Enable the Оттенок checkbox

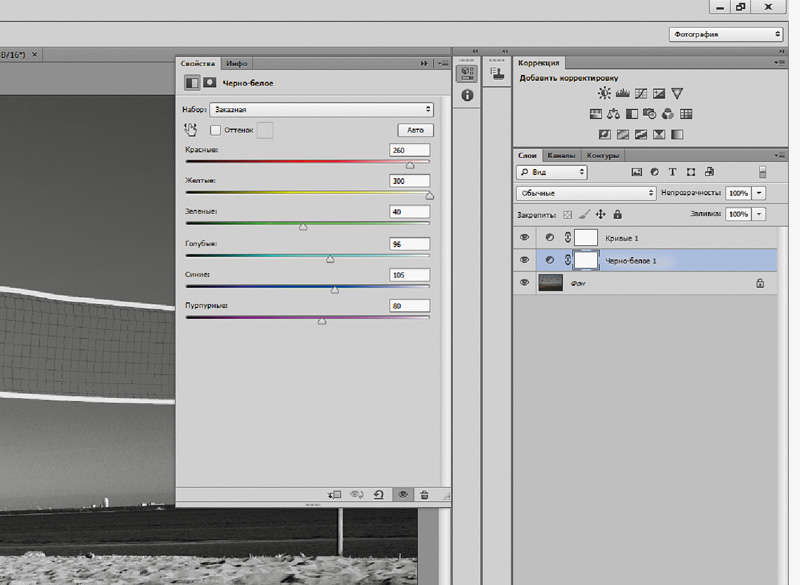pyautogui.click(x=216, y=130)
